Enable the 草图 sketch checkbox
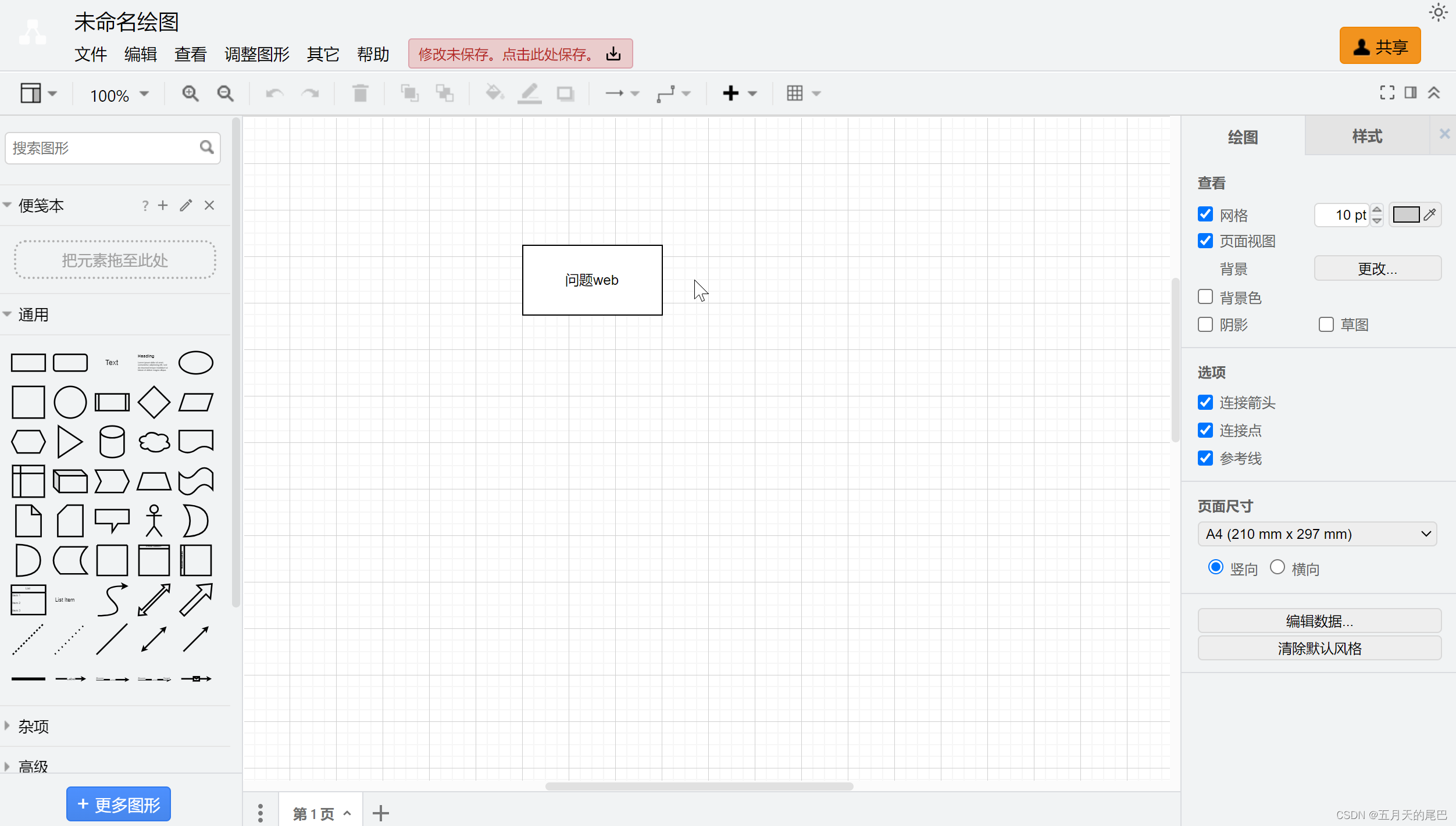Image resolution: width=1456 pixels, height=826 pixels. 1326,324
